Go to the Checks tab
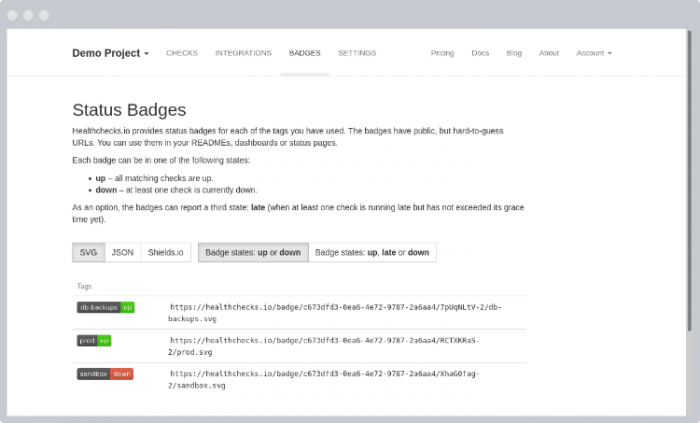 182,53
